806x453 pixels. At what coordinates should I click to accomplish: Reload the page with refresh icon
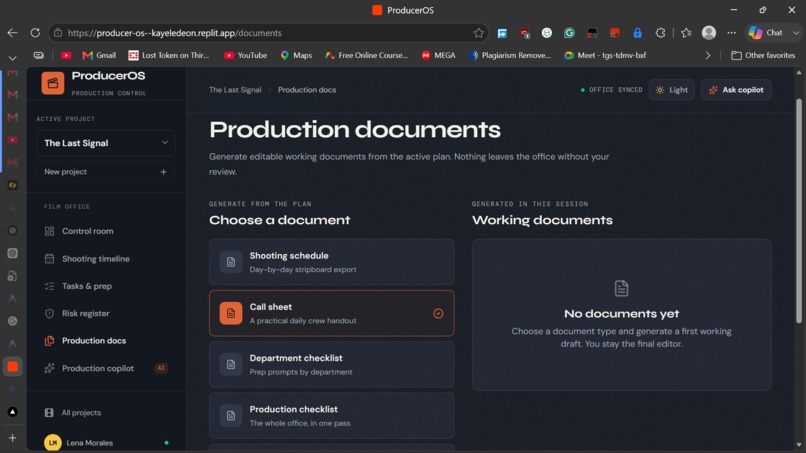point(35,33)
